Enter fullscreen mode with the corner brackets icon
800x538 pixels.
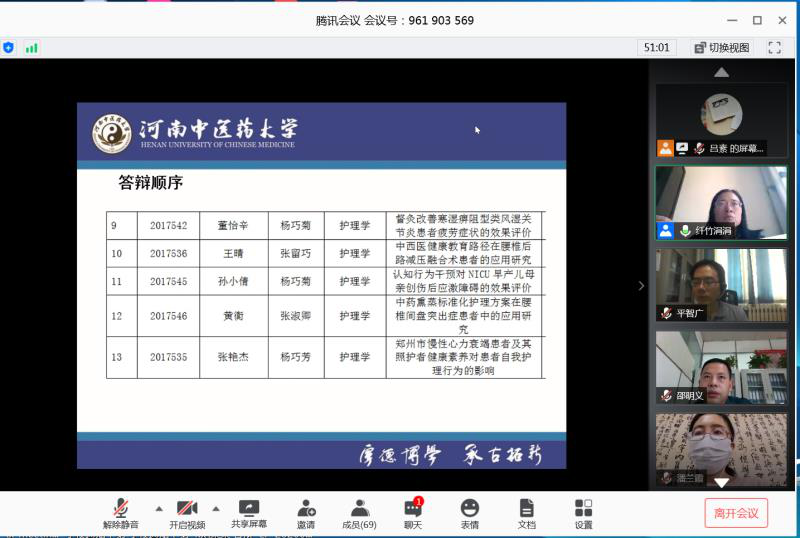(x=774, y=47)
